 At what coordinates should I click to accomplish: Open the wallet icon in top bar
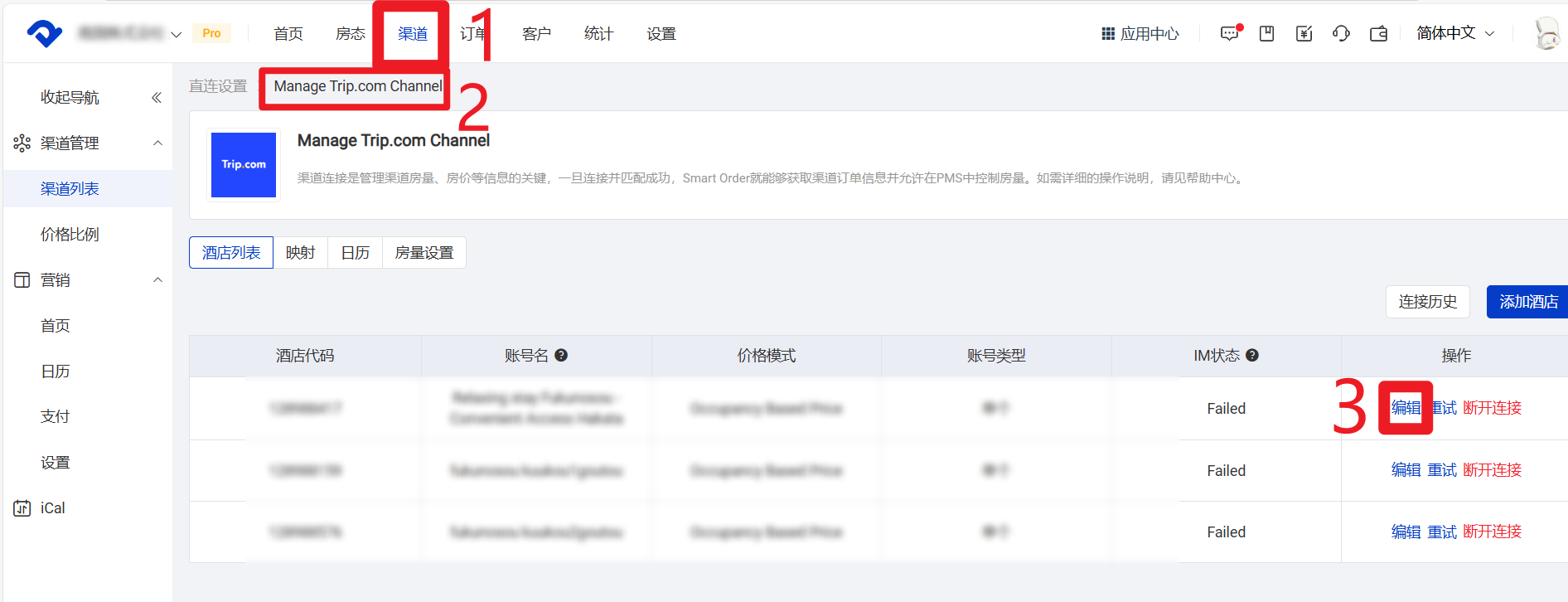click(x=1378, y=33)
